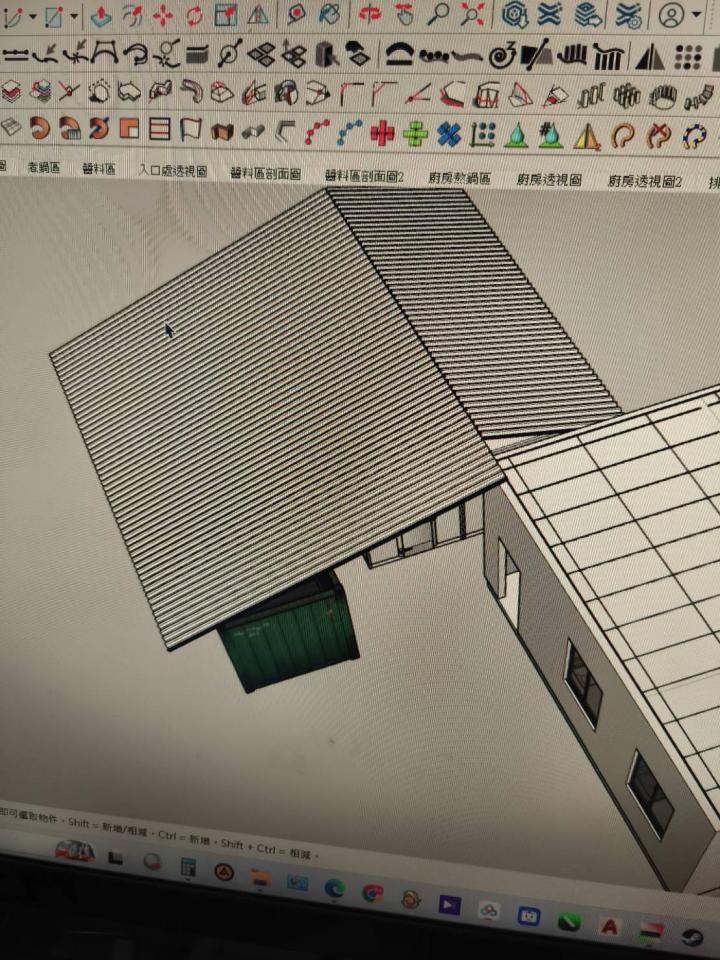Select the Follow Me tool
Image resolution: width=720 pixels, height=960 pixels.
coord(132,15)
